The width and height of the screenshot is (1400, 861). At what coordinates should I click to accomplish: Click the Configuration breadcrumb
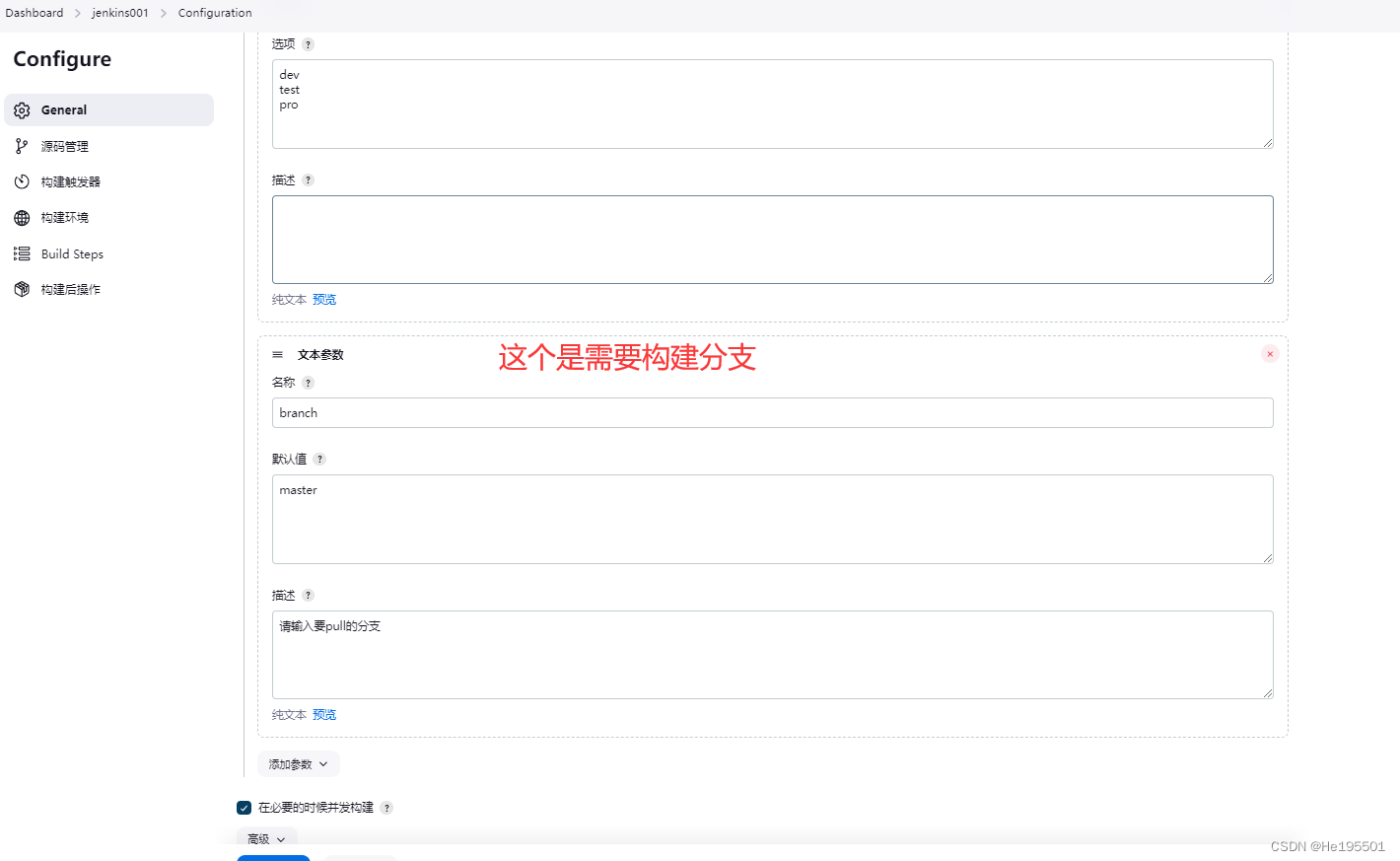(x=215, y=13)
